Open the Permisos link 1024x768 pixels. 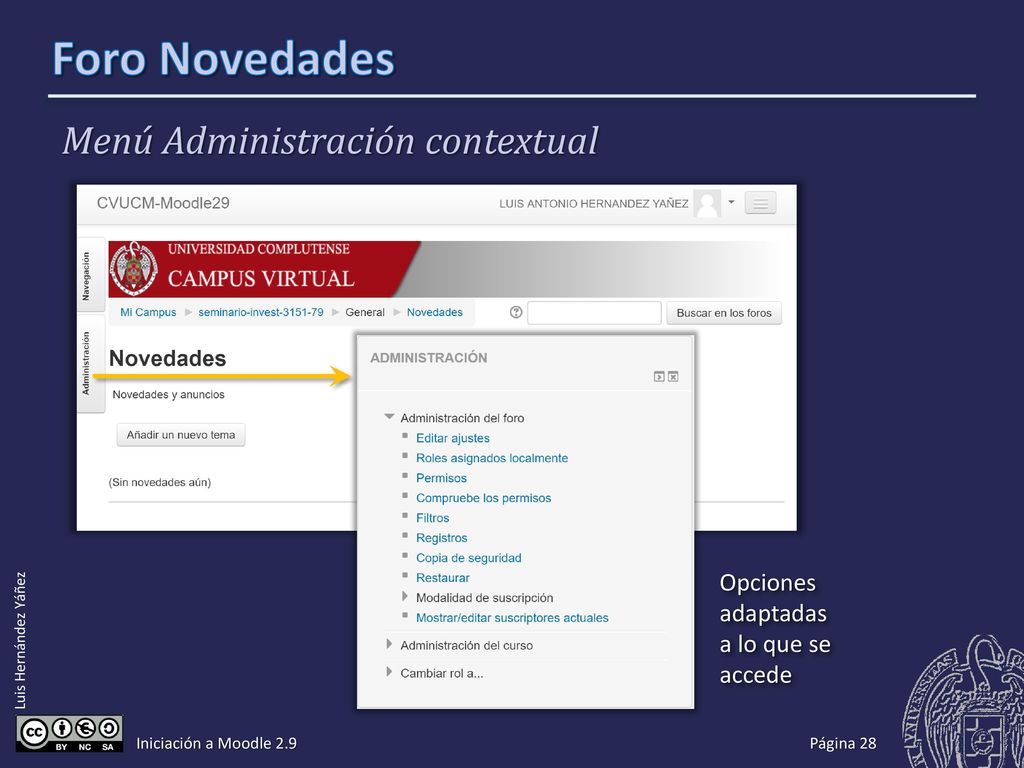click(441, 478)
